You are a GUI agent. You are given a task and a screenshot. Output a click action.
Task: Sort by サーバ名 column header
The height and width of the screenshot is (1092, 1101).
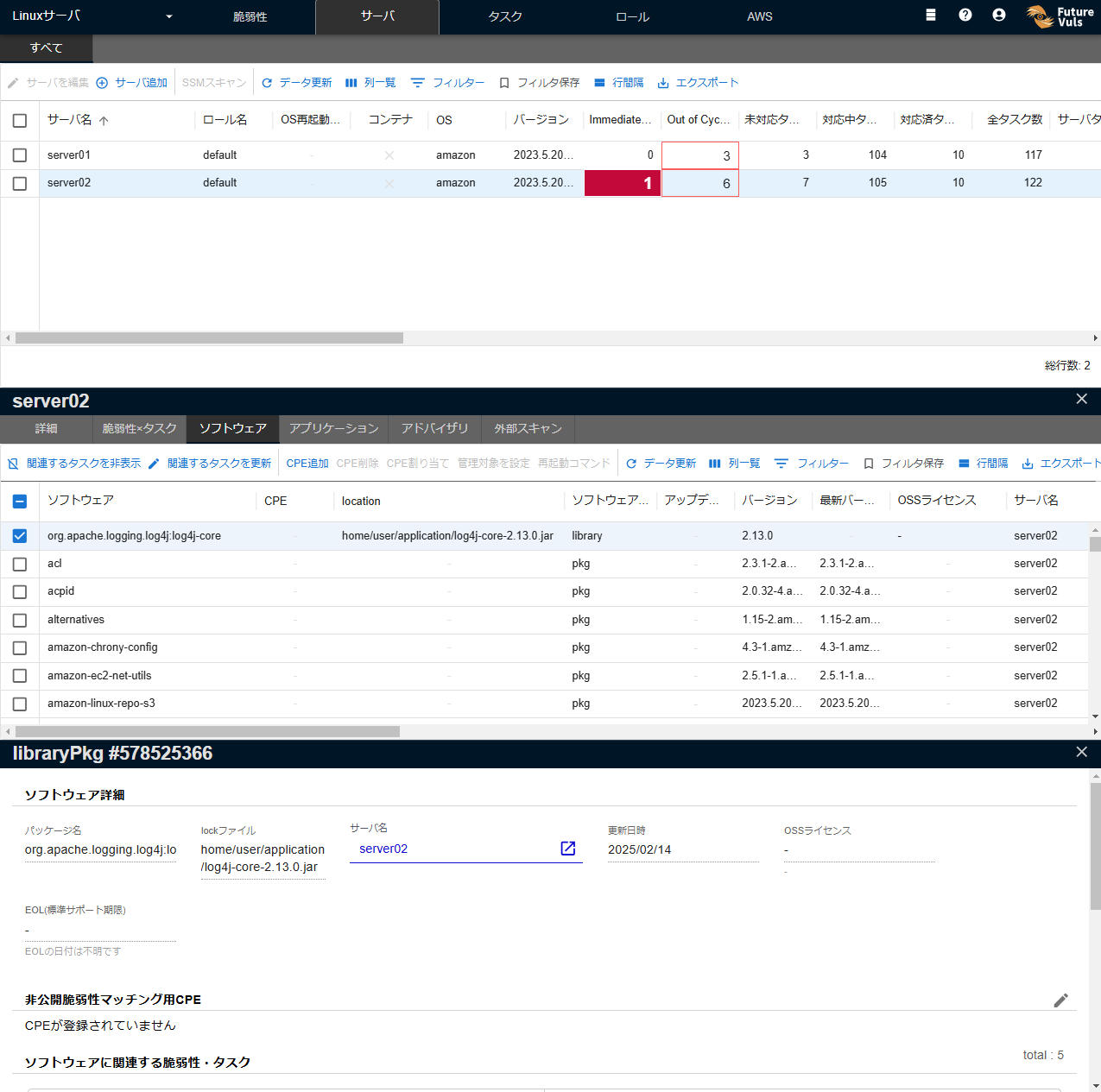click(70, 120)
